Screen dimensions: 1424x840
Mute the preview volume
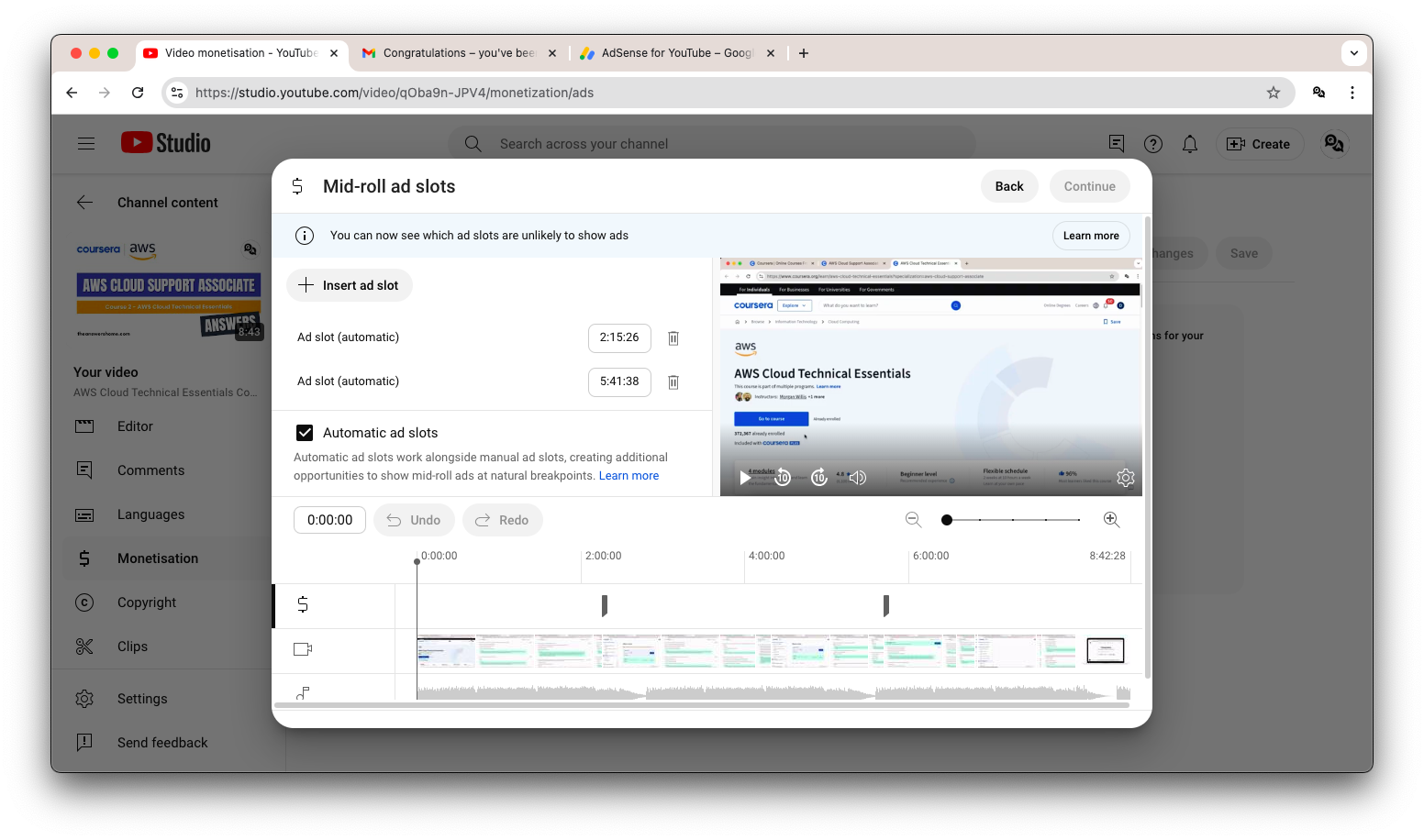pos(857,478)
